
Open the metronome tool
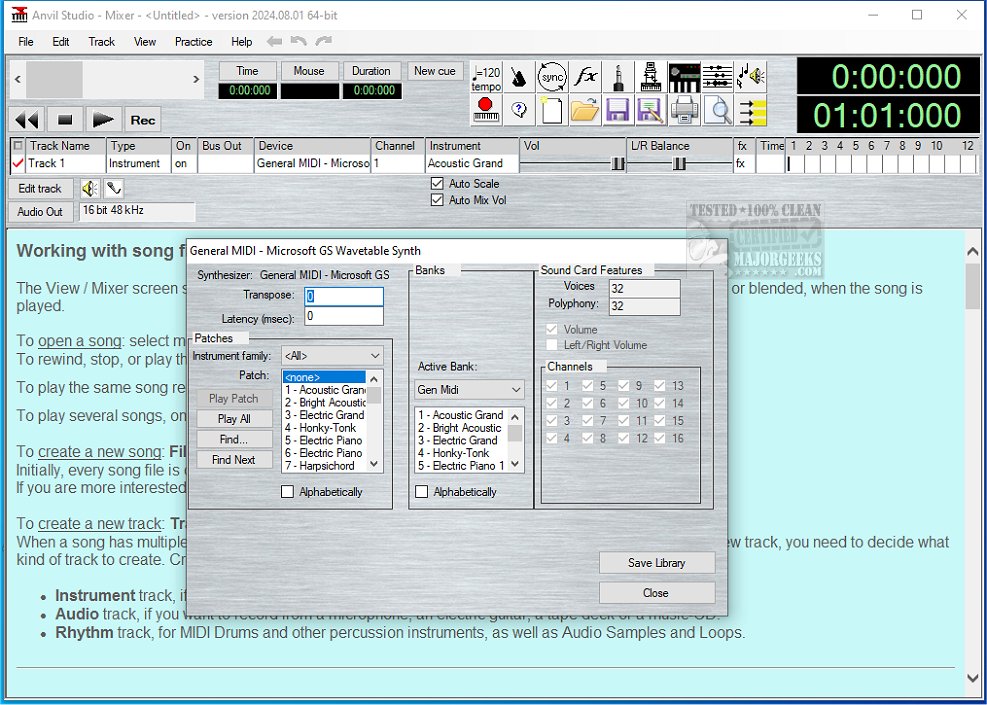[x=518, y=77]
